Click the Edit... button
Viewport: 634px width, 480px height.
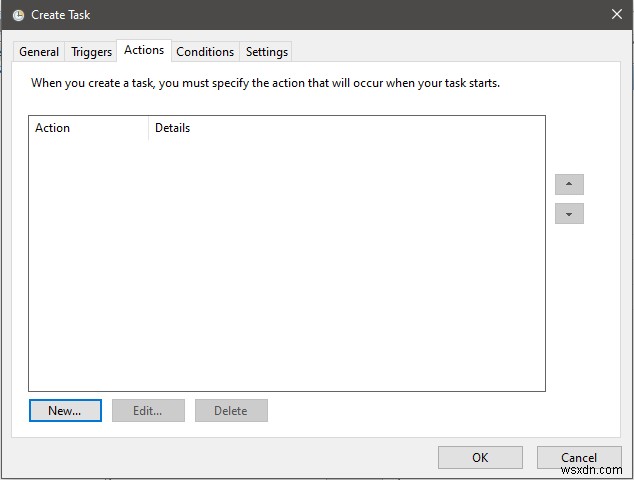(x=148, y=410)
